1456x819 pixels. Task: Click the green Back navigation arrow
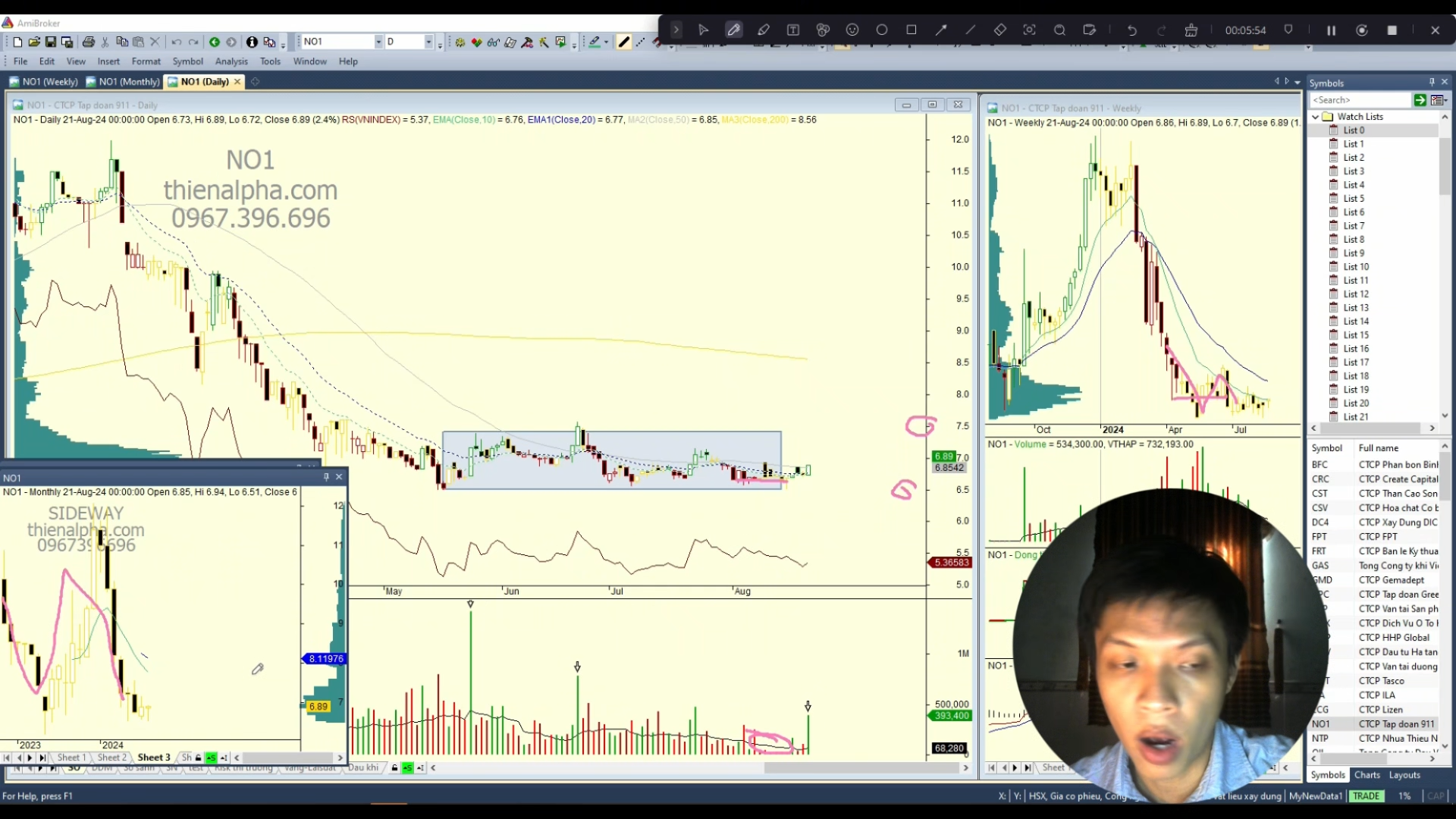[215, 42]
